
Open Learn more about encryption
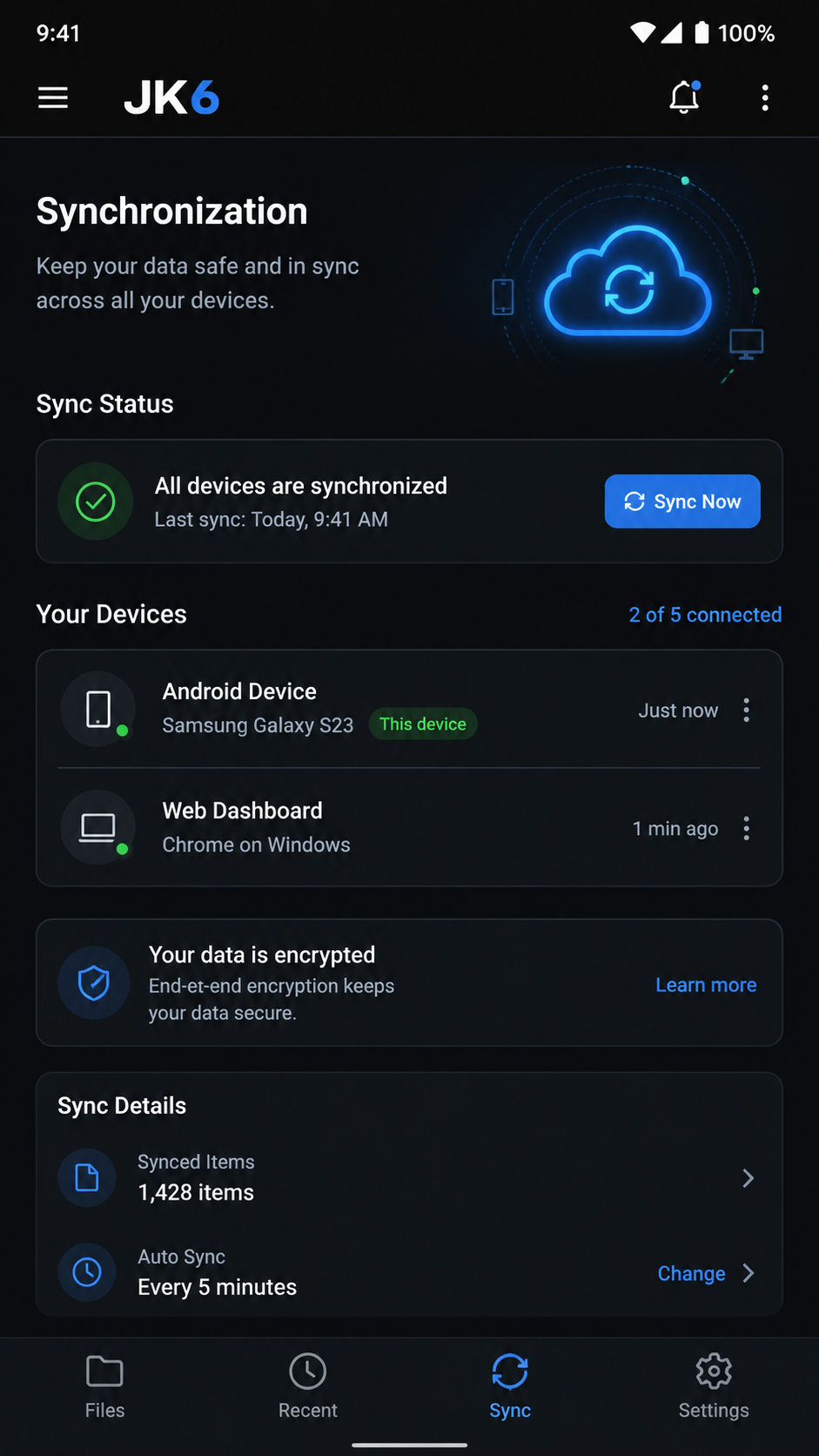pos(706,985)
